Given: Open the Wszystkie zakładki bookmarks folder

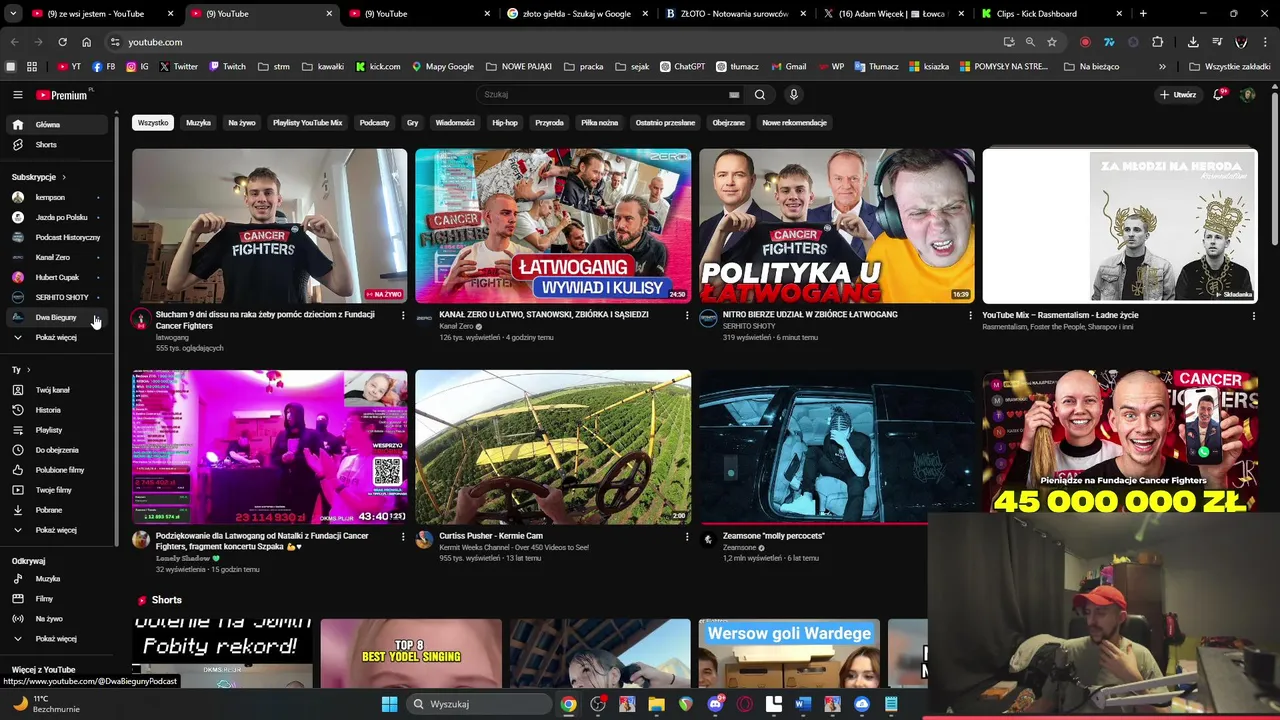Looking at the screenshot, I should [x=1230, y=67].
